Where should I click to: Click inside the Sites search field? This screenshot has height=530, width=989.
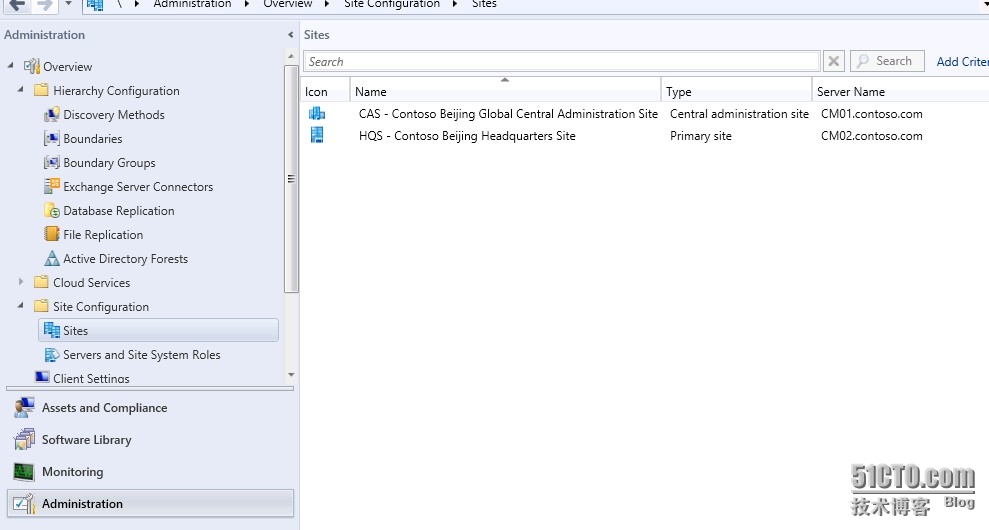coord(562,61)
